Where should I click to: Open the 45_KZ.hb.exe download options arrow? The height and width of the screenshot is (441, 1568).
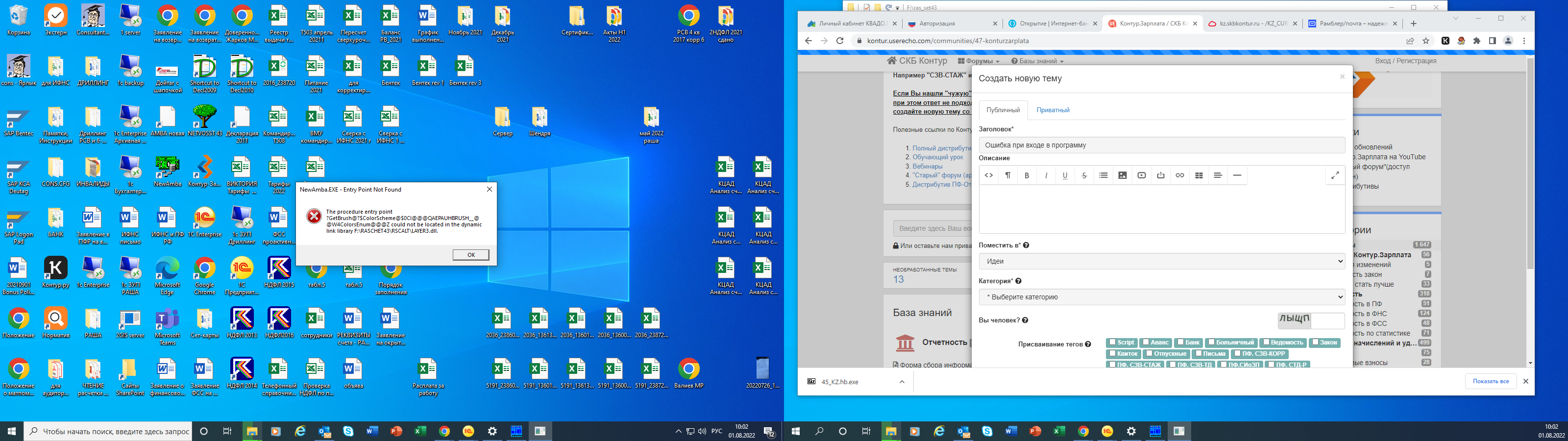tap(902, 382)
